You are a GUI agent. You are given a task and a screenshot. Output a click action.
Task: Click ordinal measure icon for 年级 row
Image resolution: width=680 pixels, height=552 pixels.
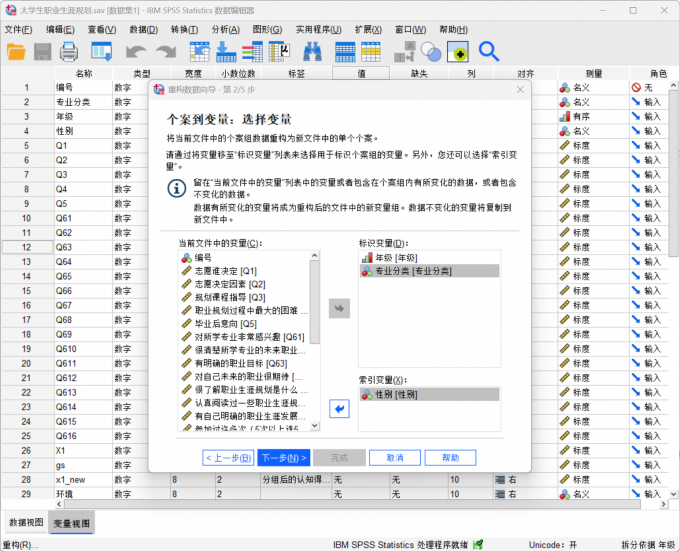[x=565, y=117]
